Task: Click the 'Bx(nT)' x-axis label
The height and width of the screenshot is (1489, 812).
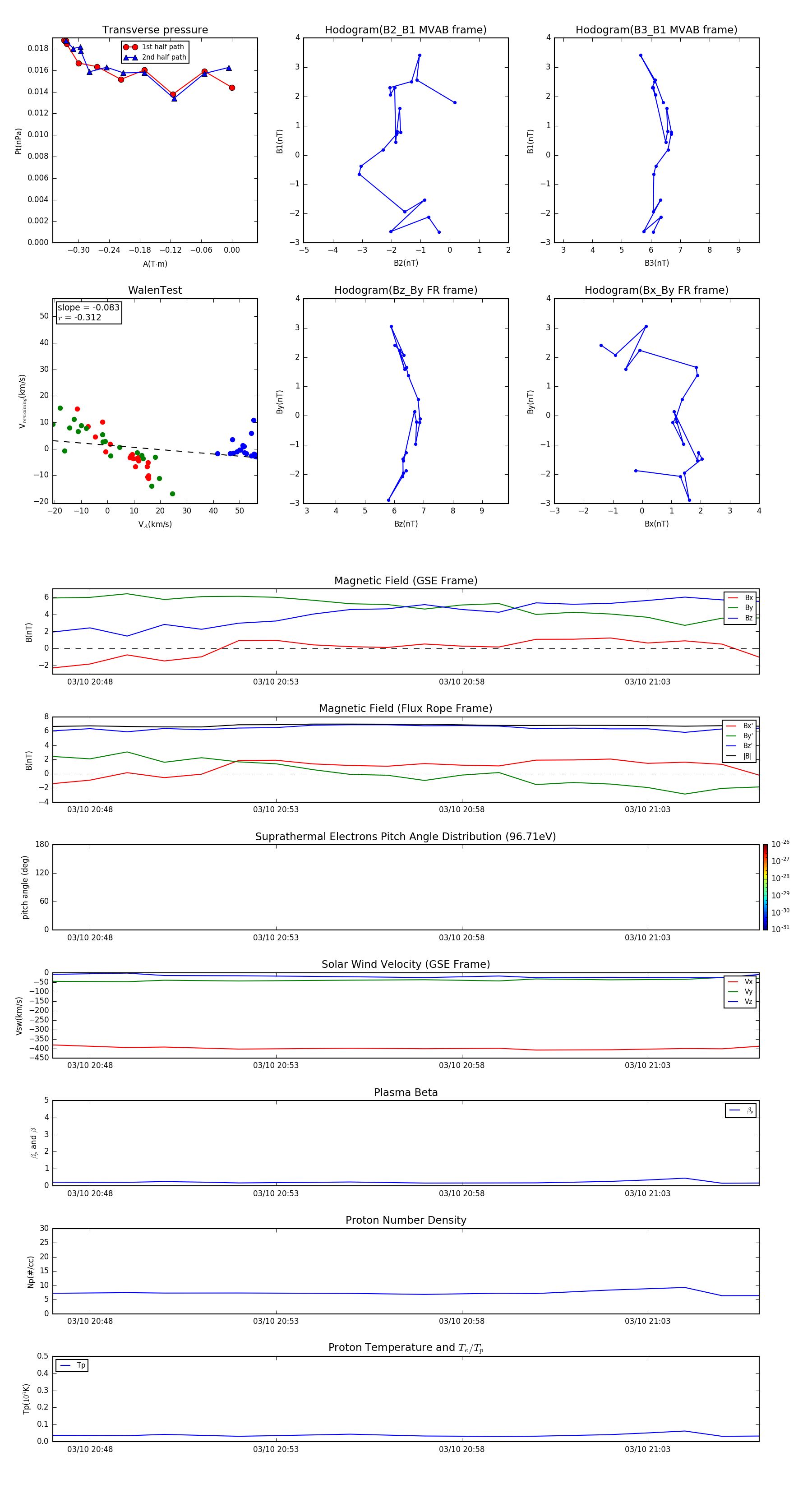Action: pos(656,524)
